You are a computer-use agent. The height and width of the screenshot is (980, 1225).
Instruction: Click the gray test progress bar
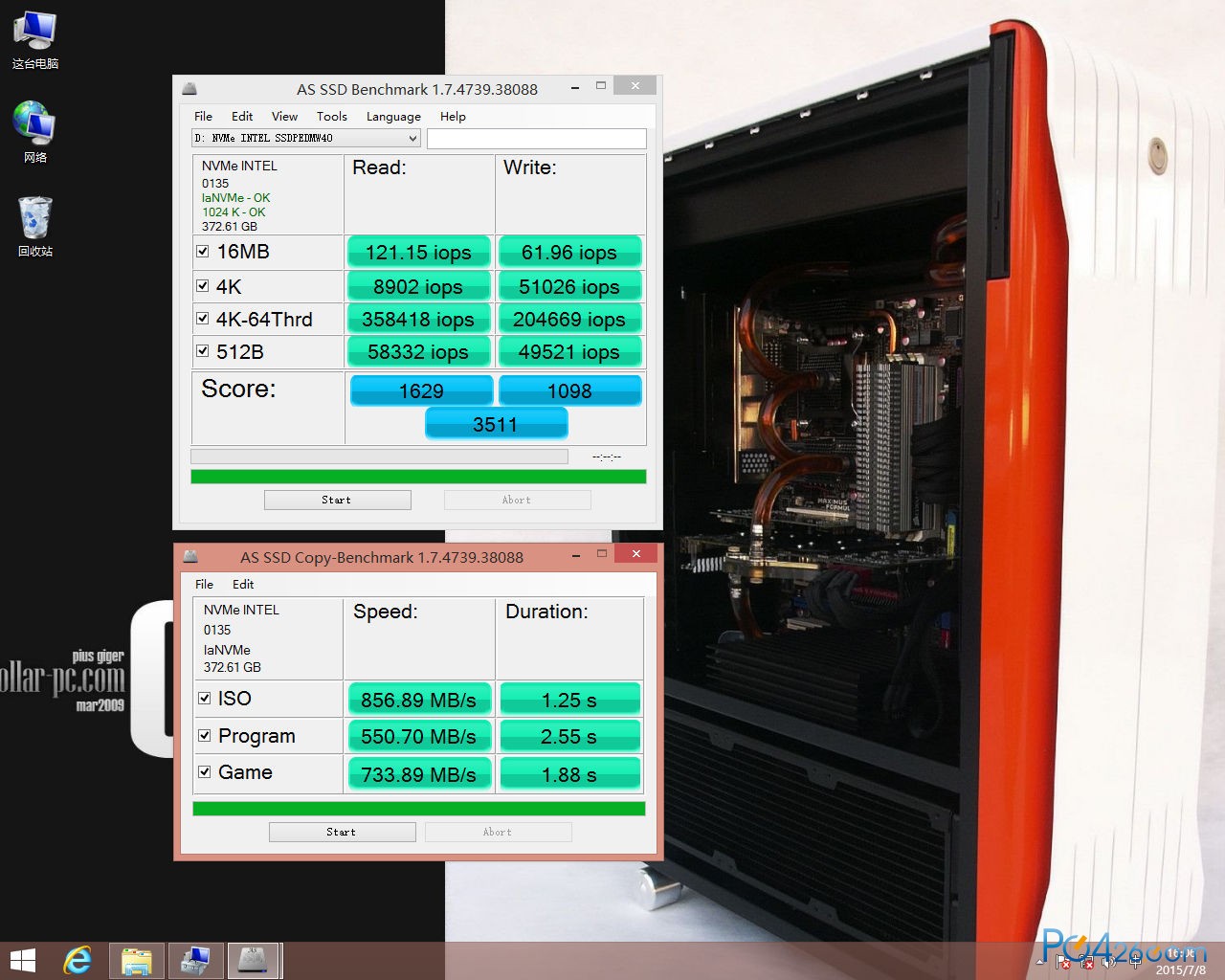[379, 457]
